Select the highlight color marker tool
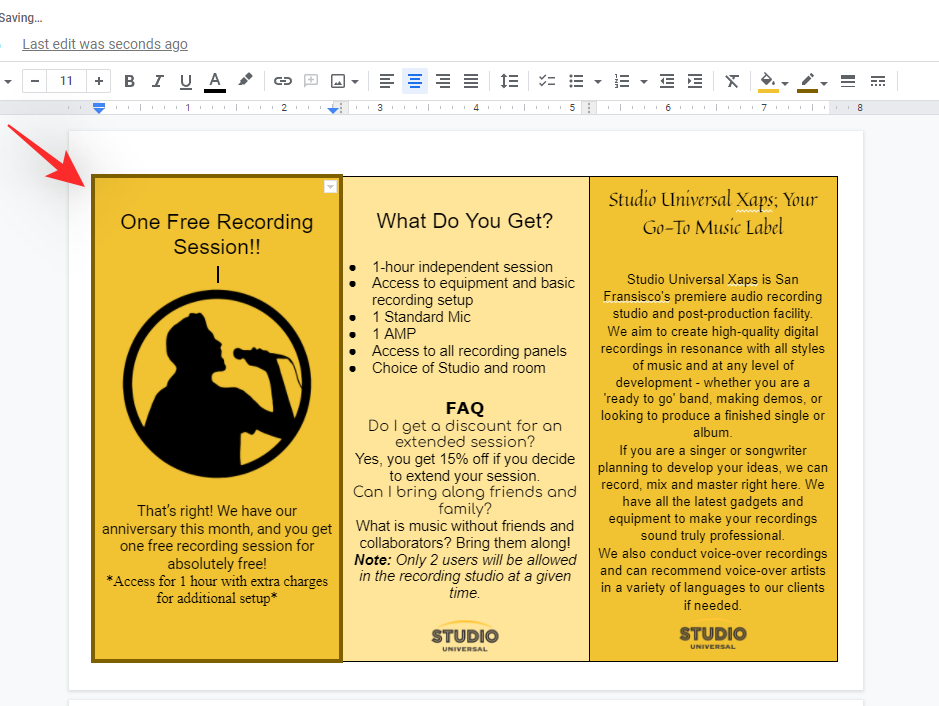Screen dimensions: 939x706 click(x=244, y=81)
